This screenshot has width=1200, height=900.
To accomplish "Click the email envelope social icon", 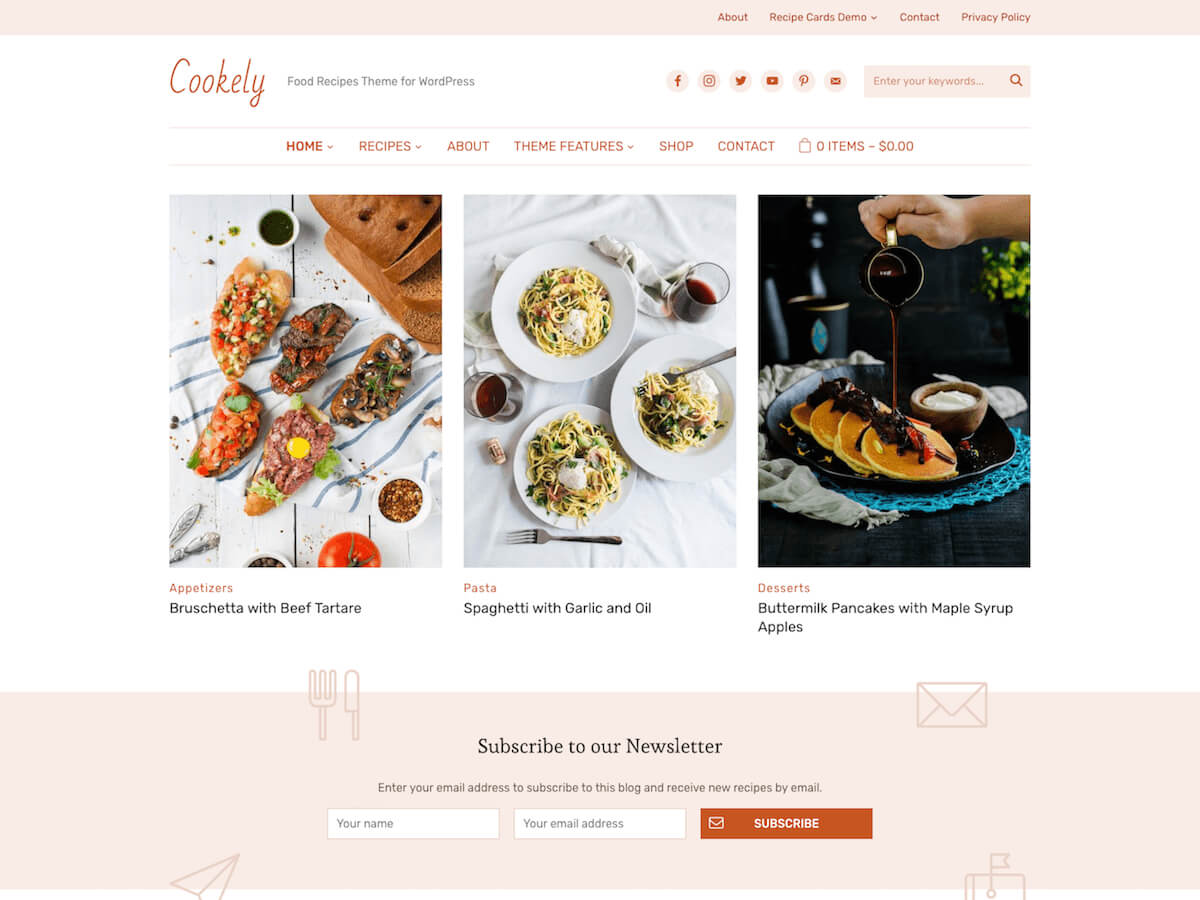I will click(836, 81).
